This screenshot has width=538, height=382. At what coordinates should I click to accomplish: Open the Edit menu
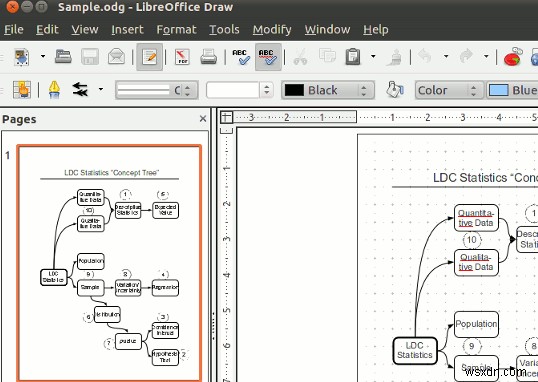point(47,30)
